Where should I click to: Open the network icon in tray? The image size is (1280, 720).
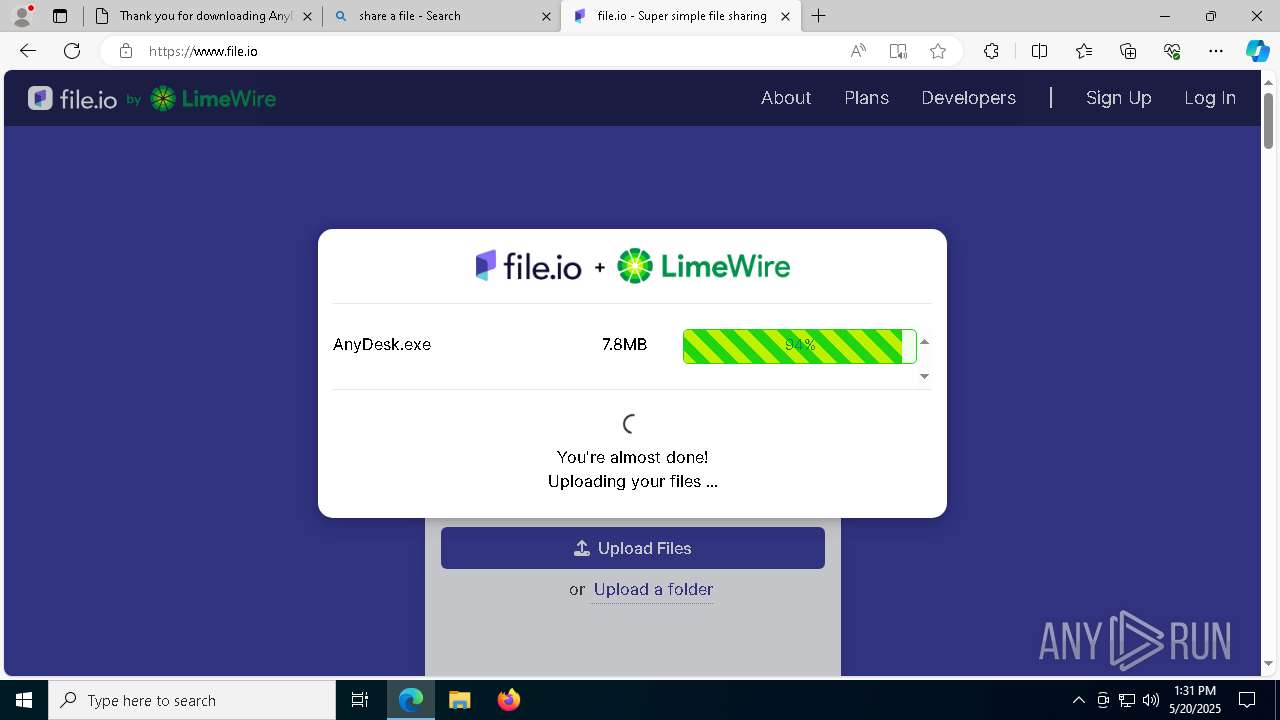pos(1127,700)
